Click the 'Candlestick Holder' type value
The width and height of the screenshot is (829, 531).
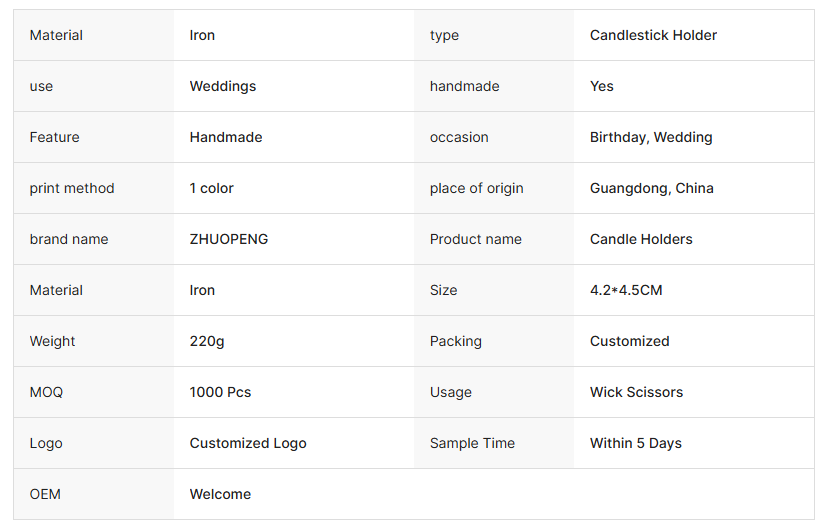(x=653, y=35)
